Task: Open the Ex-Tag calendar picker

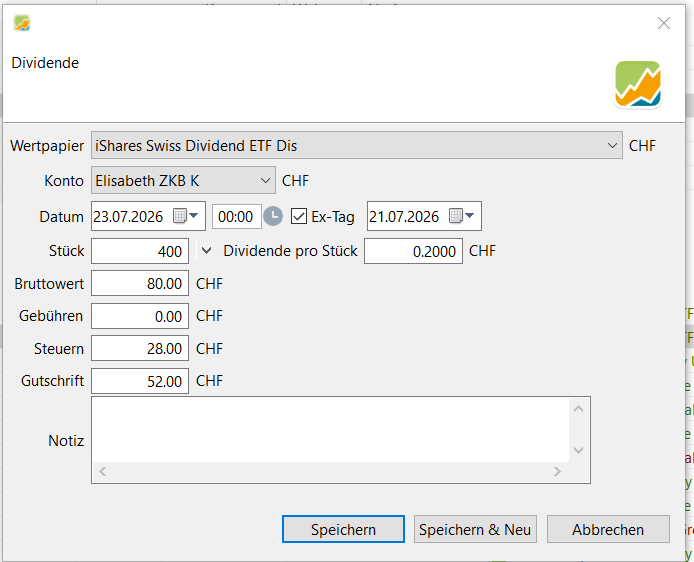Action: coord(462,216)
